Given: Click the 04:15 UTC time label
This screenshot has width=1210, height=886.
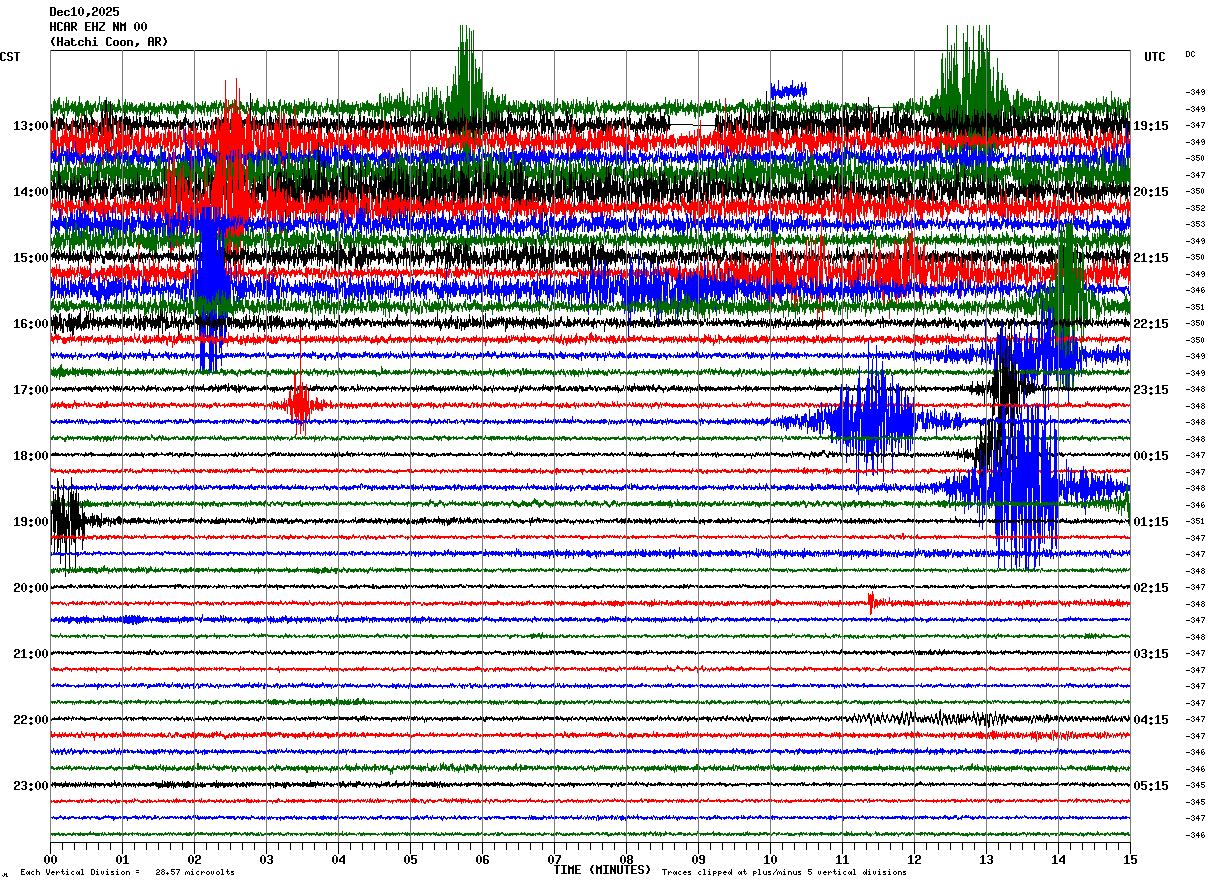Looking at the screenshot, I should [x=1151, y=720].
